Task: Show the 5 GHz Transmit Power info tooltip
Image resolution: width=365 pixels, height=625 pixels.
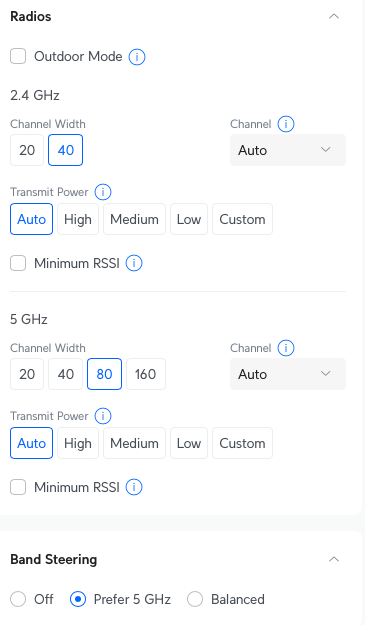Action: tap(103, 416)
